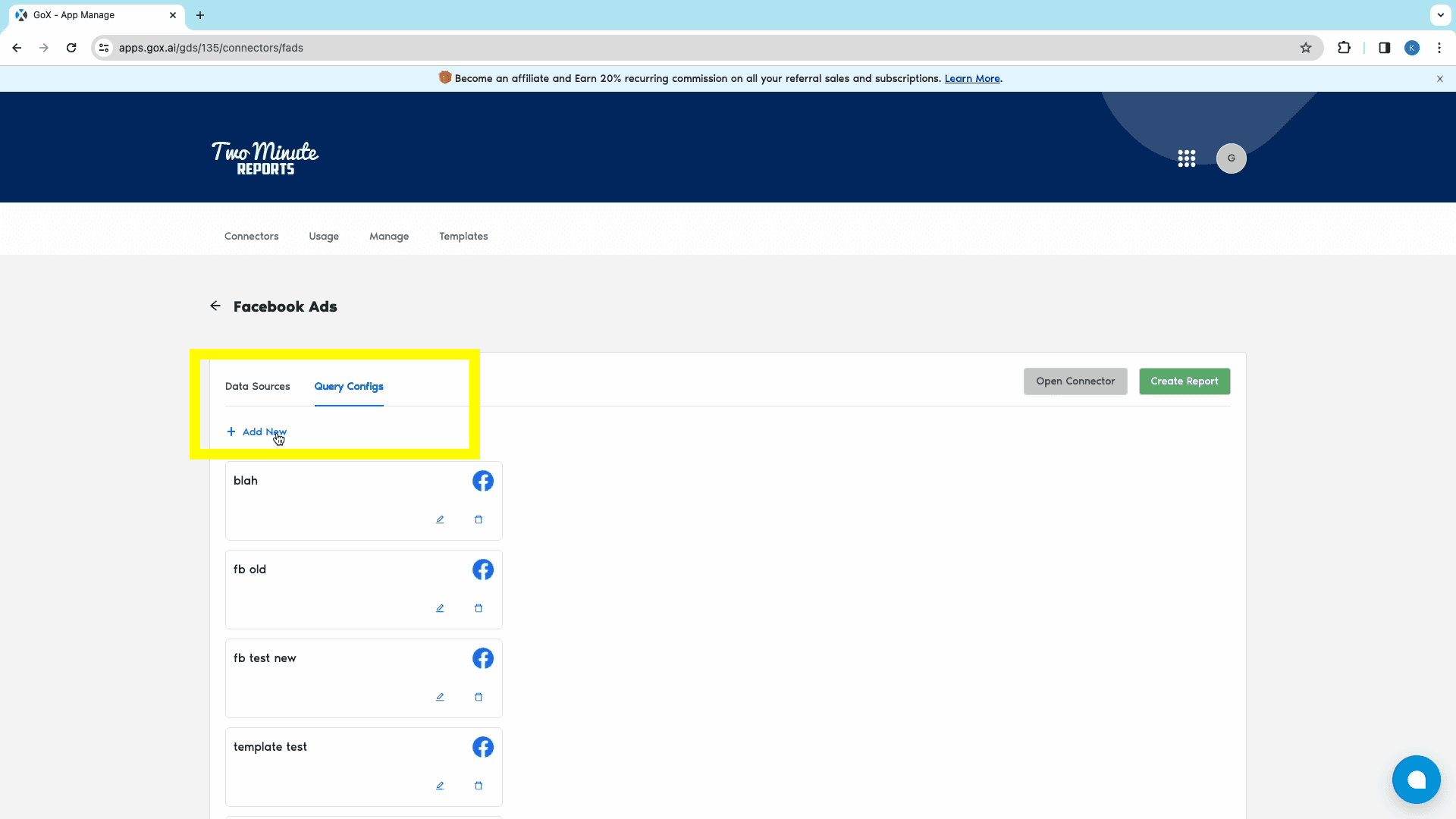Screen dimensions: 1456x819
Task: Bookmark this page with the star
Action: click(x=1306, y=48)
